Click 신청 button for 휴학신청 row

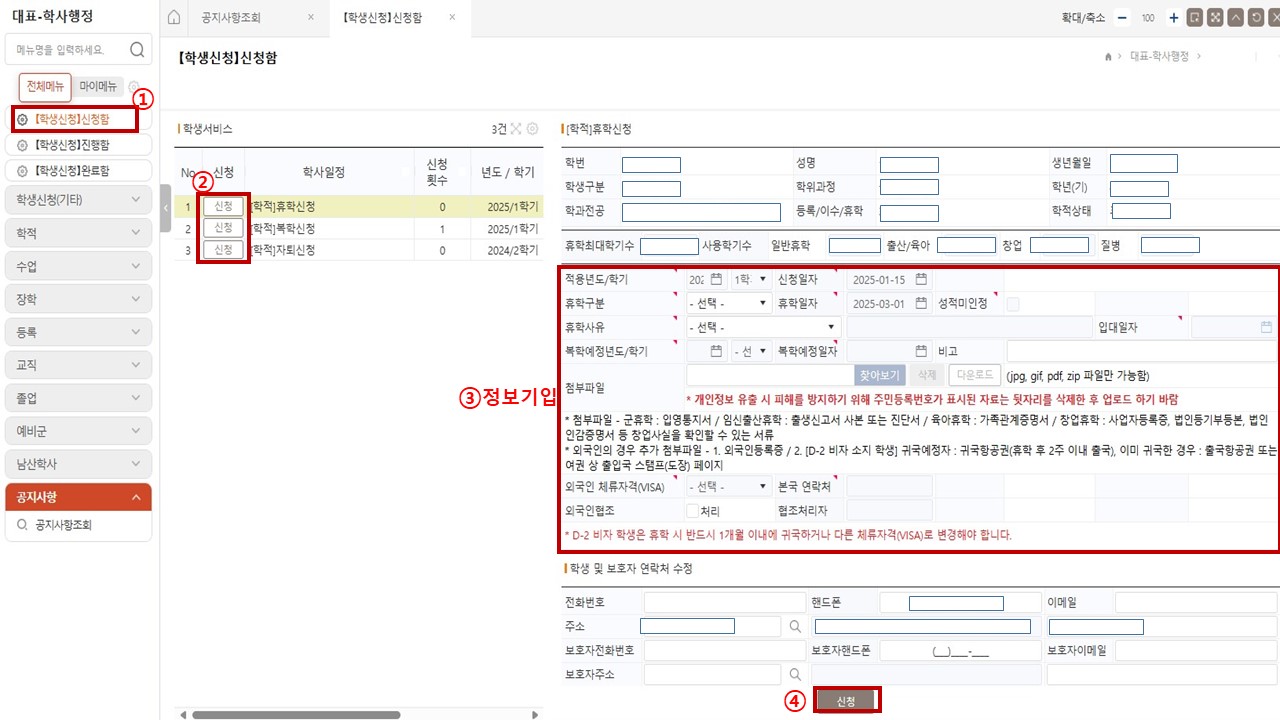(x=223, y=206)
